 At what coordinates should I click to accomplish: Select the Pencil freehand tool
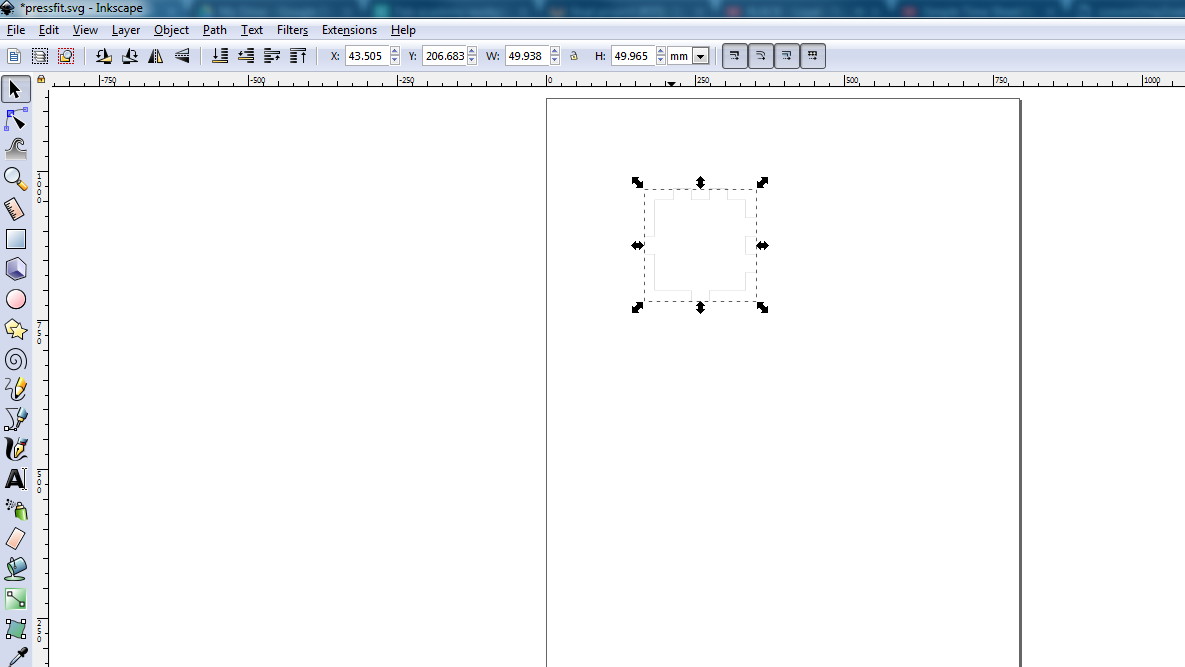(x=15, y=389)
